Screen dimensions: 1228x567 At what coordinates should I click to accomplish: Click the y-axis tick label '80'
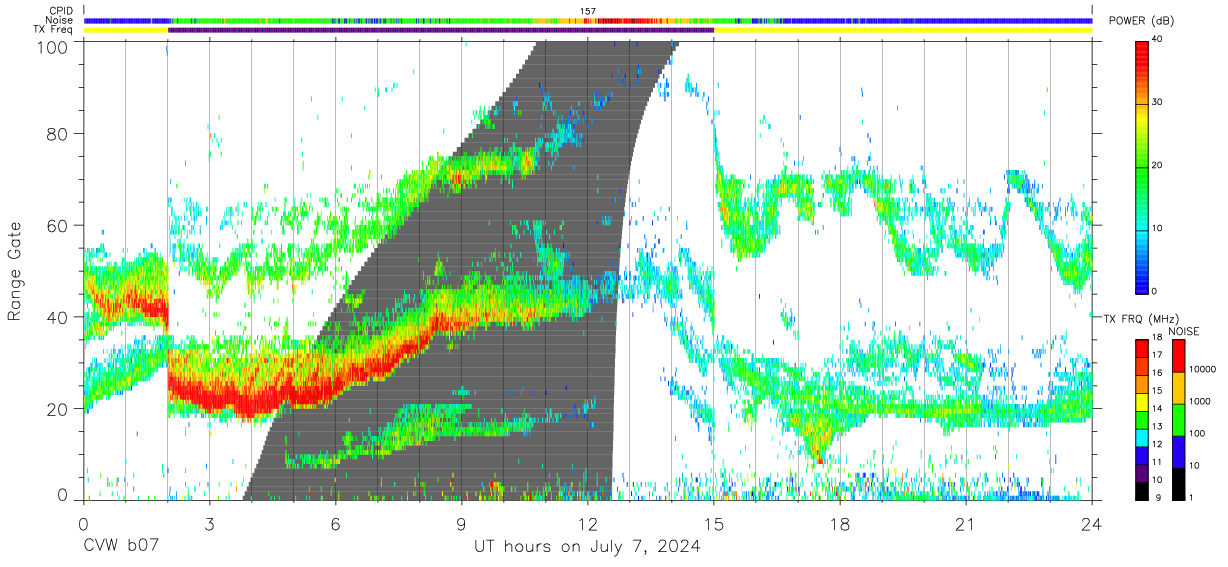click(x=59, y=133)
